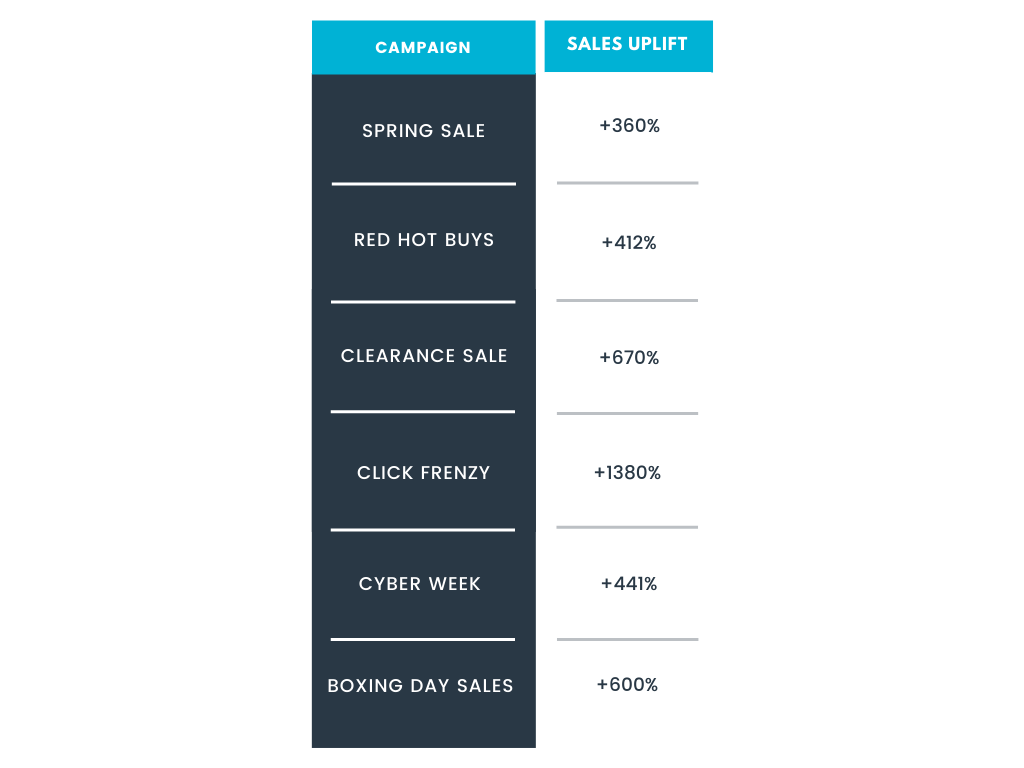1024x768 pixels.
Task: Click the SALES UPLIFT column header
Action: pyautogui.click(x=628, y=46)
